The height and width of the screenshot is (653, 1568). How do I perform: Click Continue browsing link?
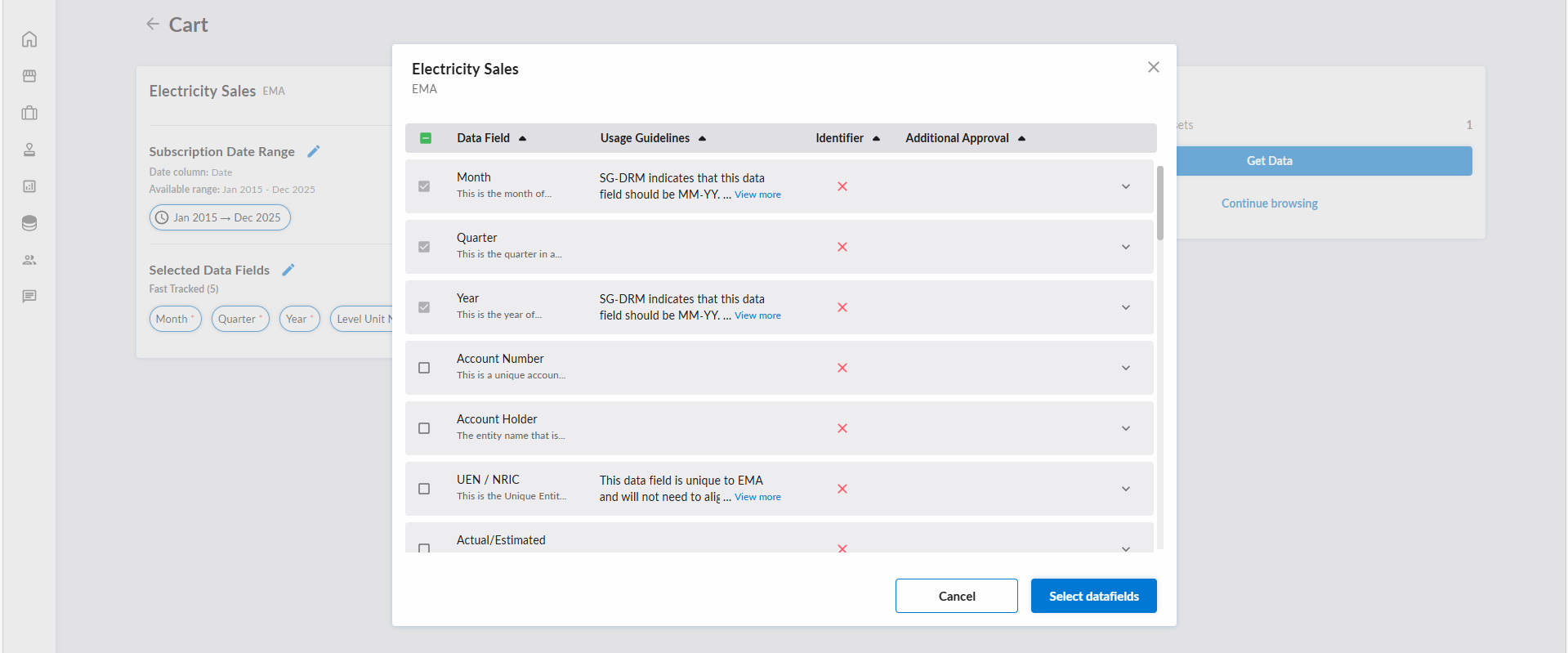coord(1270,204)
